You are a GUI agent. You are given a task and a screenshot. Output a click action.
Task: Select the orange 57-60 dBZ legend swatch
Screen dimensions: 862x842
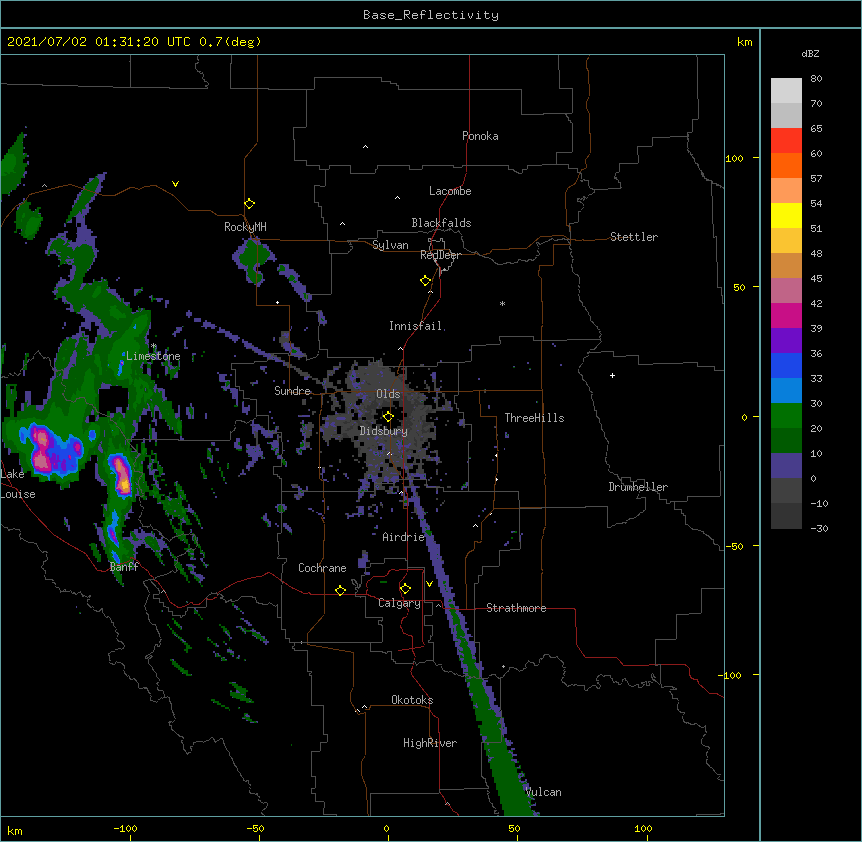click(786, 165)
